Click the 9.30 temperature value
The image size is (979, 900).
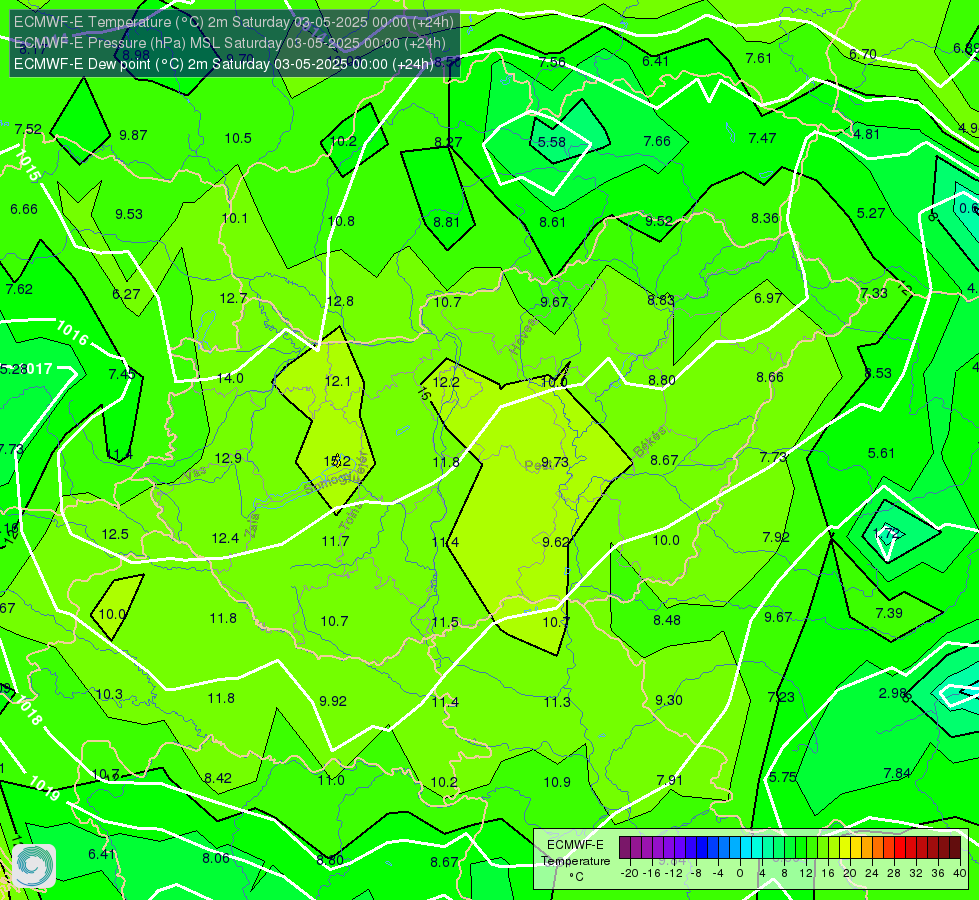coord(669,700)
